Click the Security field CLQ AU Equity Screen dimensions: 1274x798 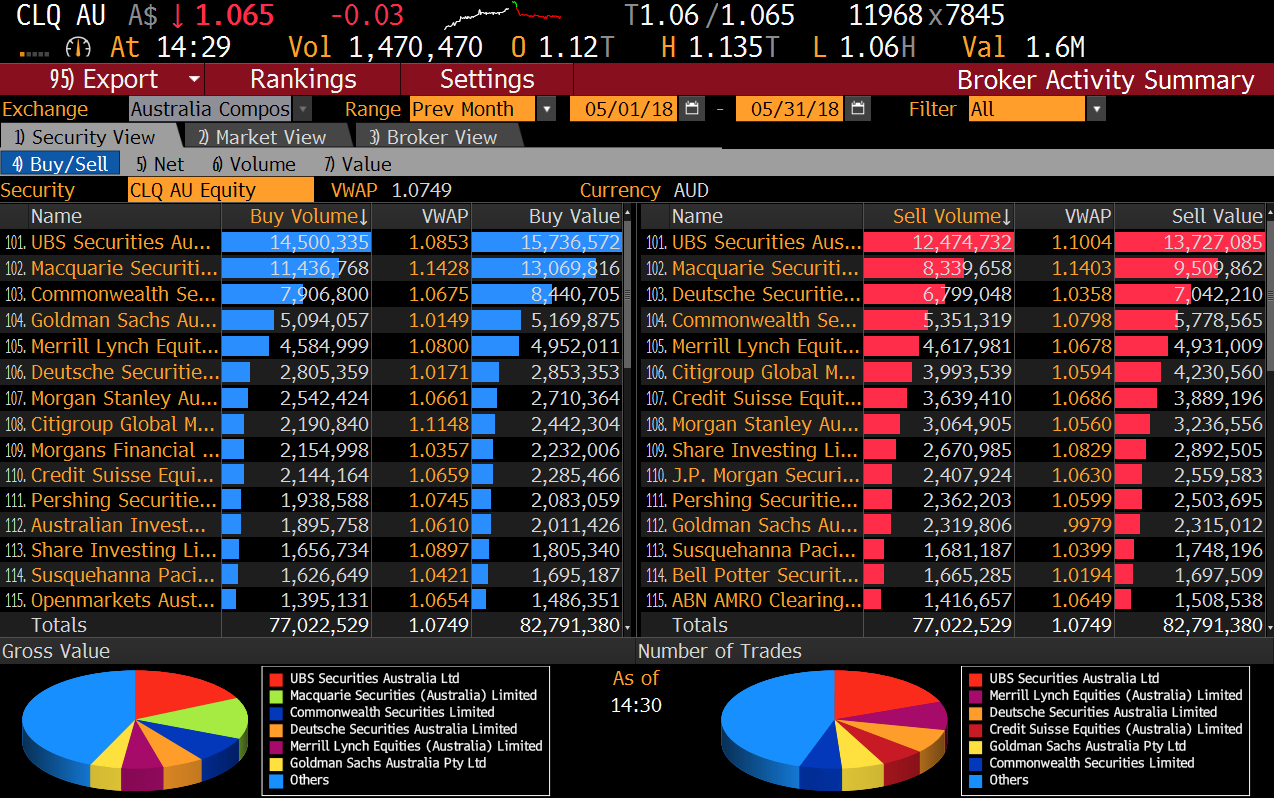coord(221,190)
